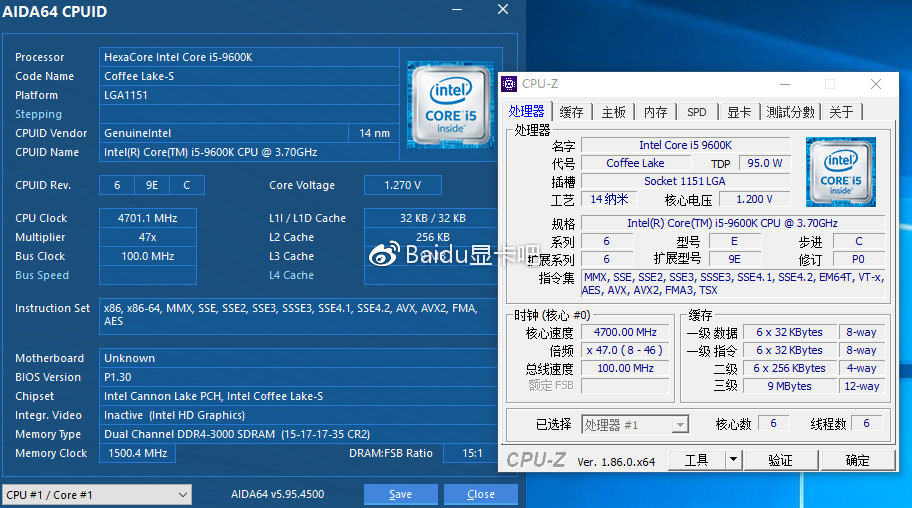Click the Motherboard value Unknown
Image resolution: width=912 pixels, height=508 pixels.
(x=298, y=358)
